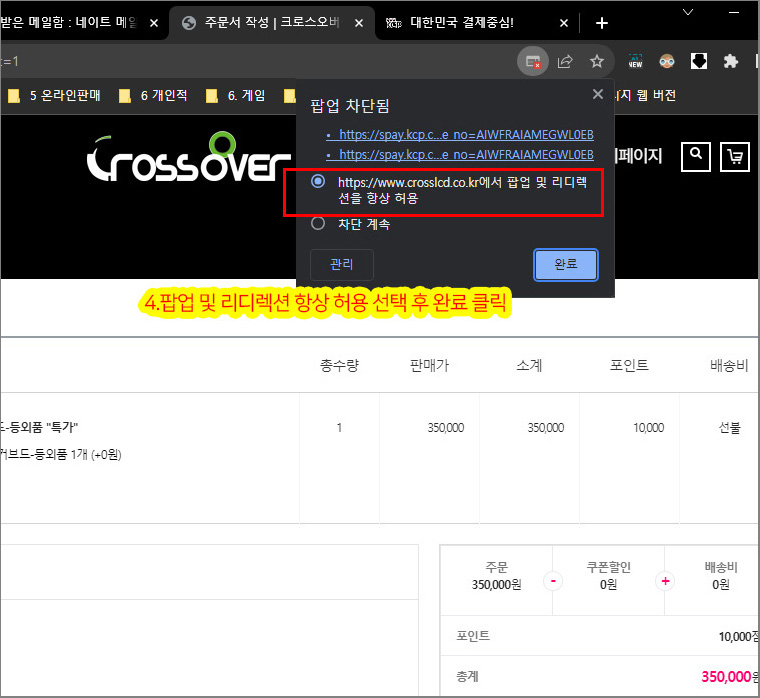The height and width of the screenshot is (698, 760).
Task: Click the share page icon
Action: pos(565,61)
